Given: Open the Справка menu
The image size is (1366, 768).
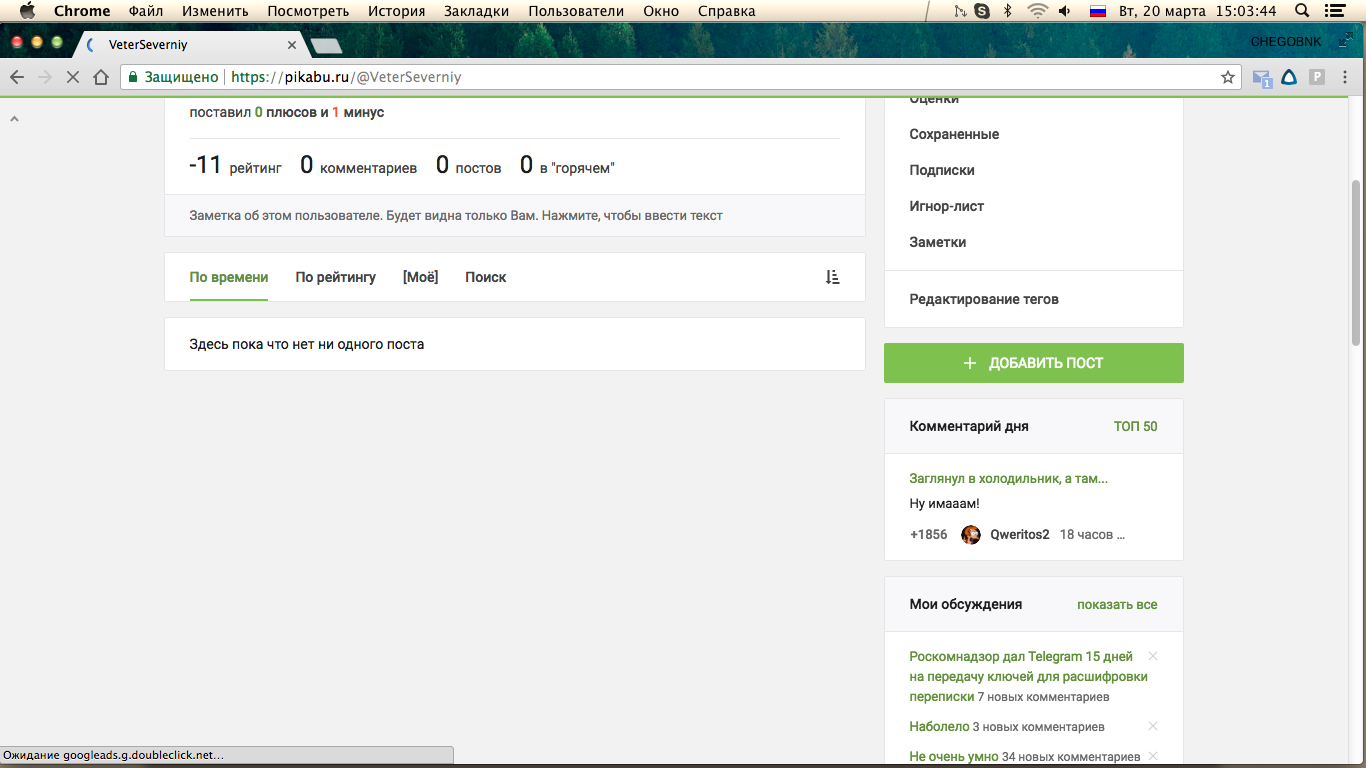Looking at the screenshot, I should pyautogui.click(x=726, y=11).
